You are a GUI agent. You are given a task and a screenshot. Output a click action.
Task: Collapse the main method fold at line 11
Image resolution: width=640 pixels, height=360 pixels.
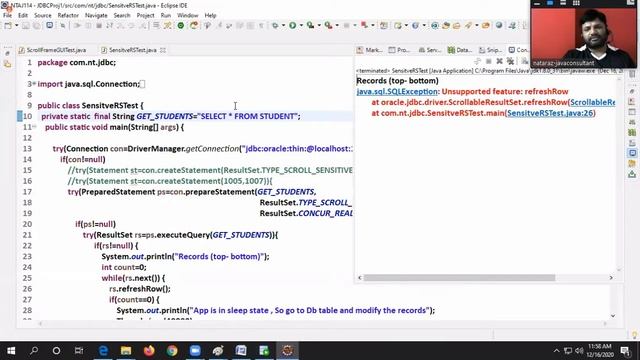click(34, 127)
